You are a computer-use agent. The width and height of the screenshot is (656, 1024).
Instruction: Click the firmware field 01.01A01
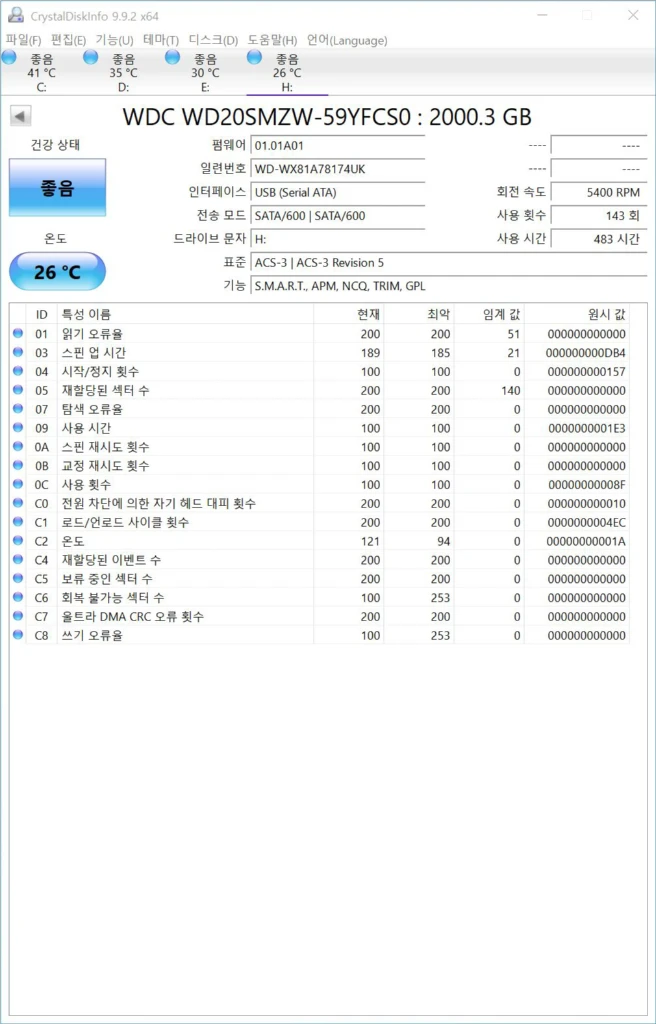coord(338,146)
